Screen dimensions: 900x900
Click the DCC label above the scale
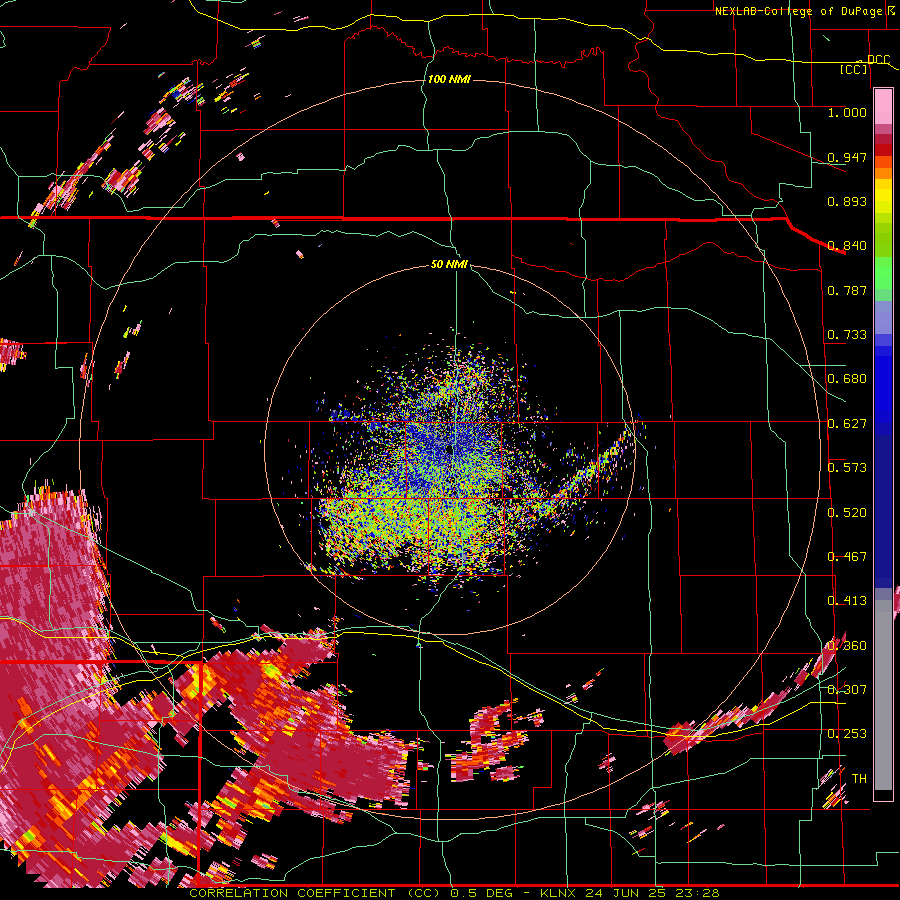(x=878, y=60)
